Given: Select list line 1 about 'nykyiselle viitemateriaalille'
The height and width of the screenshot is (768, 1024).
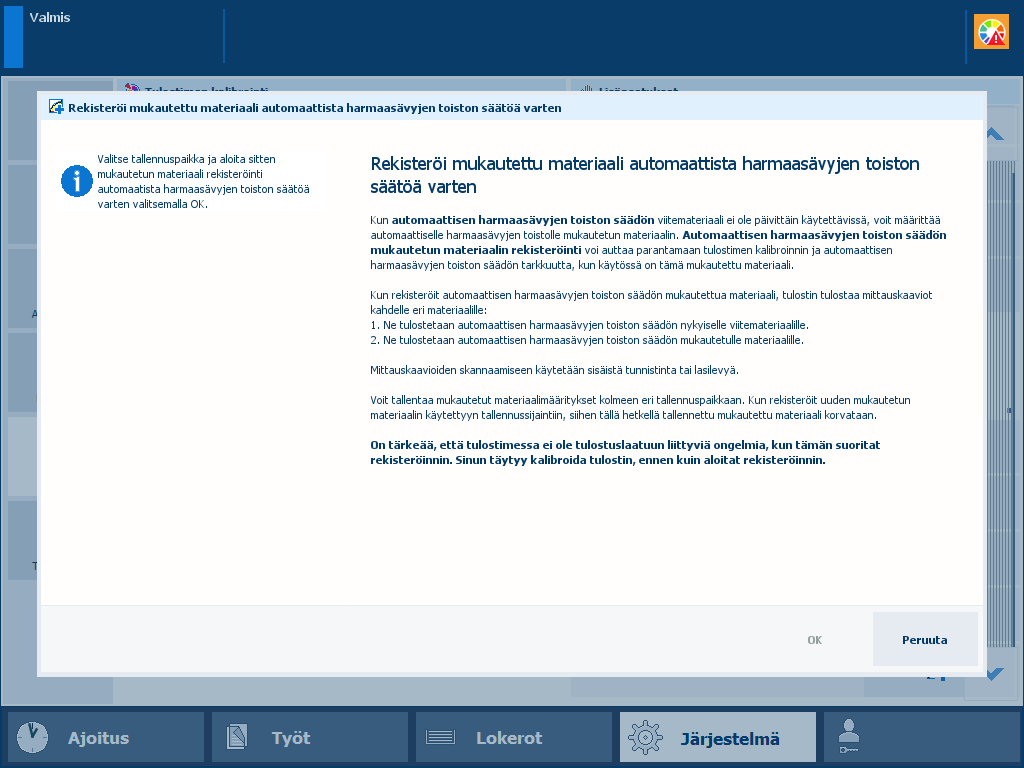Looking at the screenshot, I should pos(589,325).
